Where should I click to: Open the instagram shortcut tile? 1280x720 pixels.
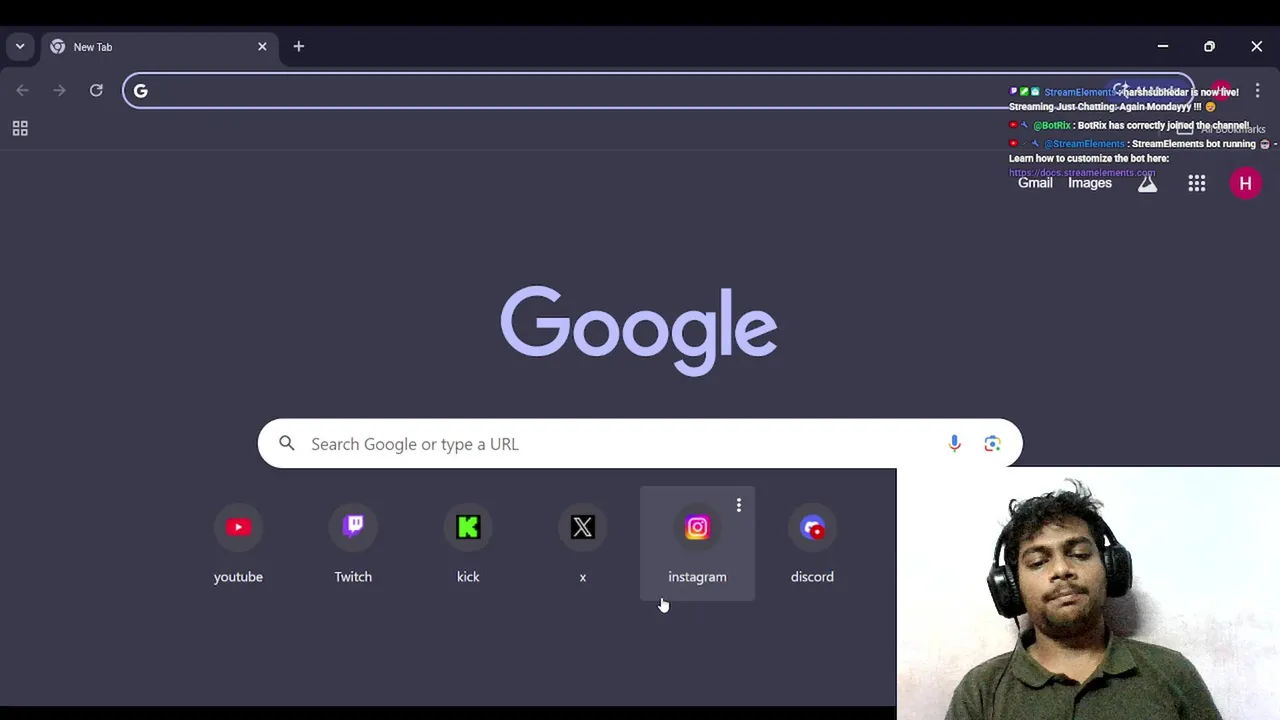point(697,544)
